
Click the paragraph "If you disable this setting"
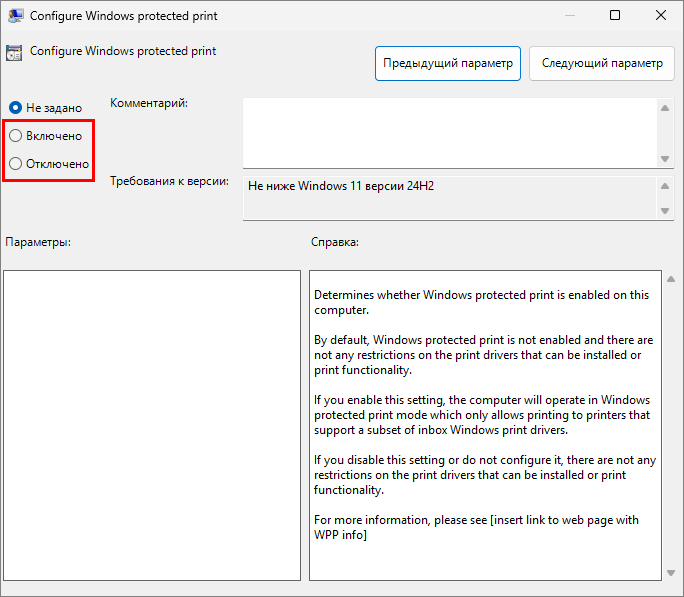(x=485, y=475)
